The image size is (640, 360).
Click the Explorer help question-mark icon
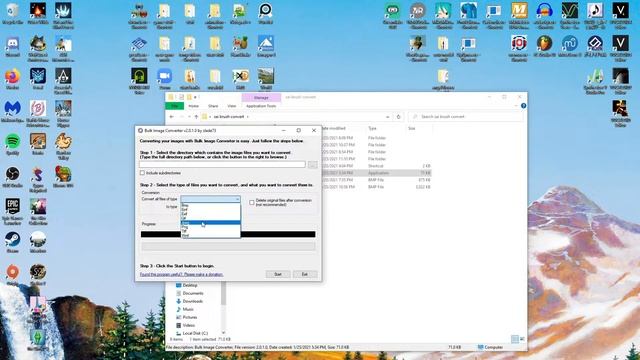click(523, 106)
